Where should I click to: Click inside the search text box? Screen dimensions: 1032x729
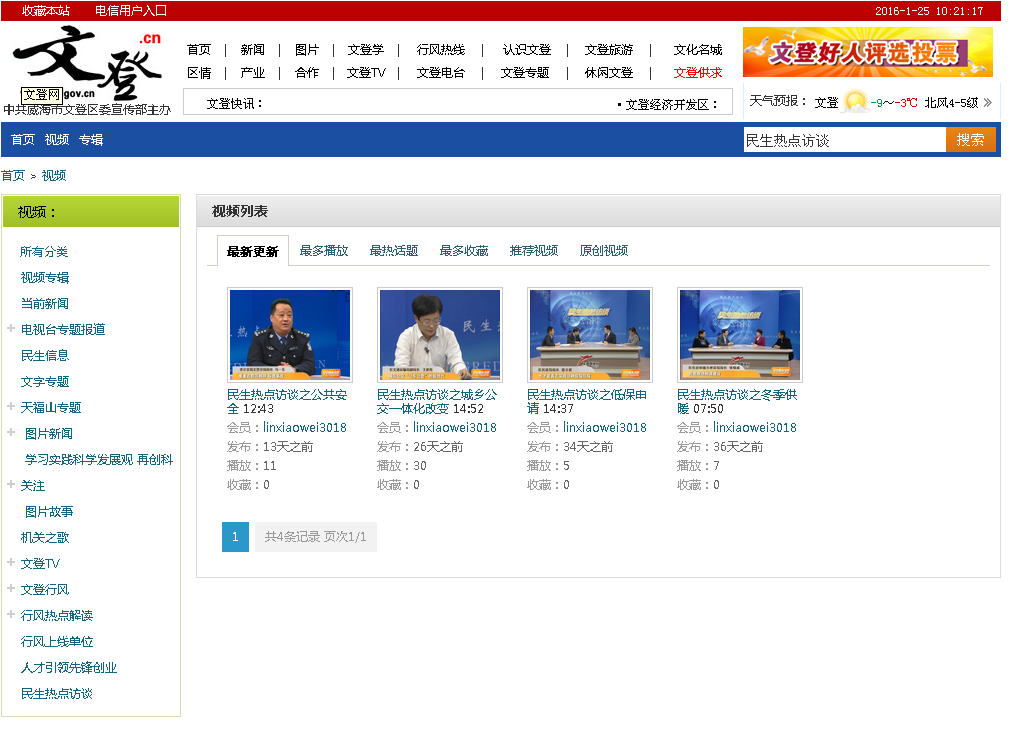click(x=843, y=140)
